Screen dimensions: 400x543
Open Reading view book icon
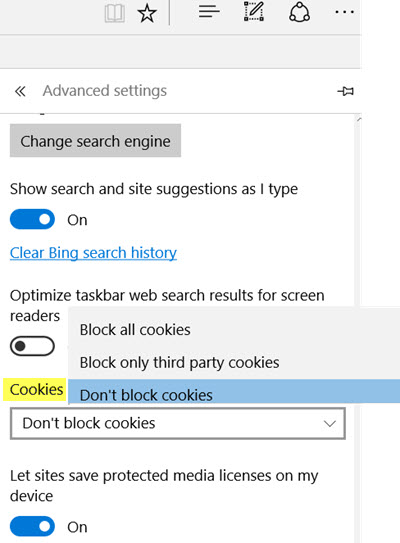point(115,14)
